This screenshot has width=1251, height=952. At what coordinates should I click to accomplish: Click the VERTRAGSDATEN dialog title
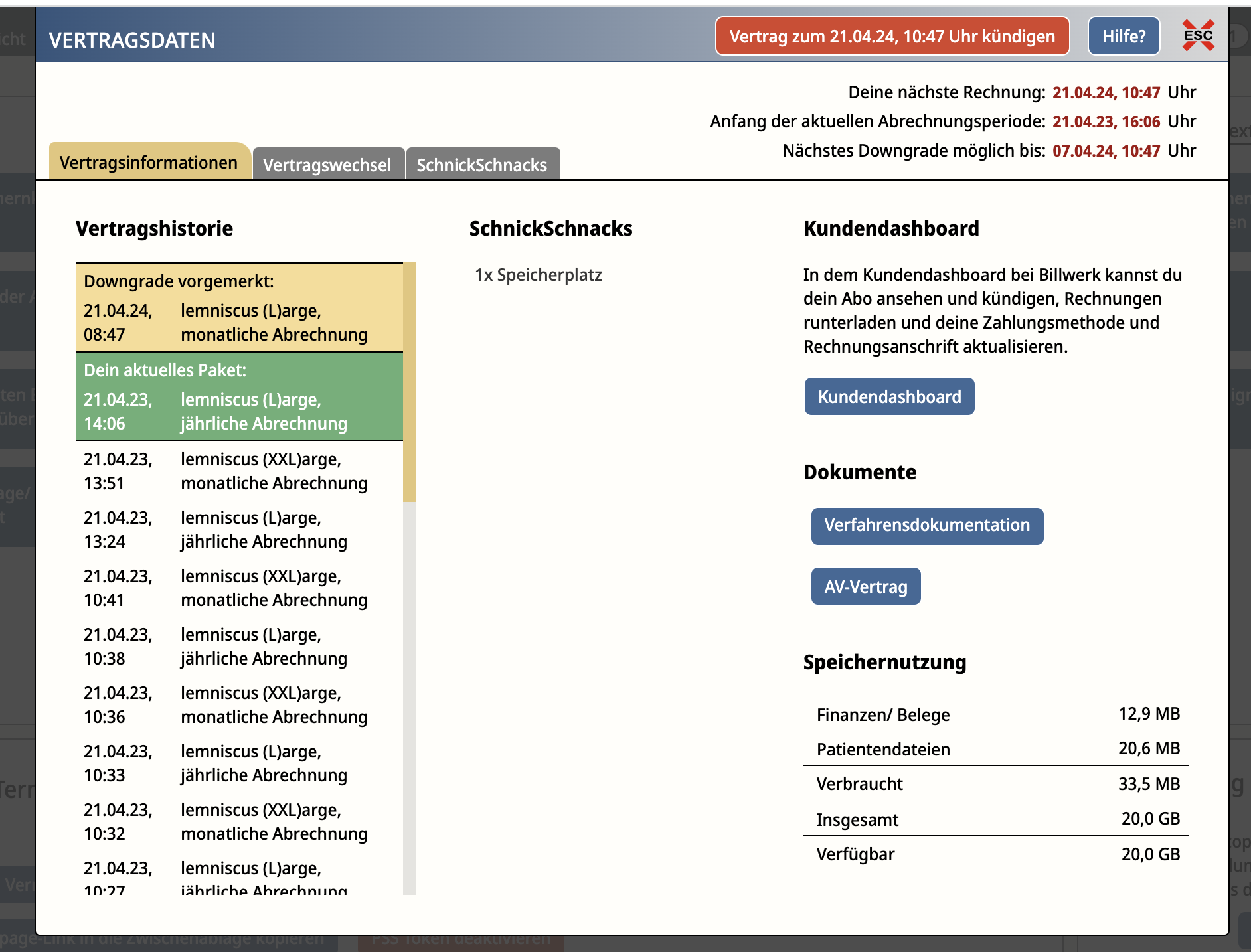tap(132, 40)
